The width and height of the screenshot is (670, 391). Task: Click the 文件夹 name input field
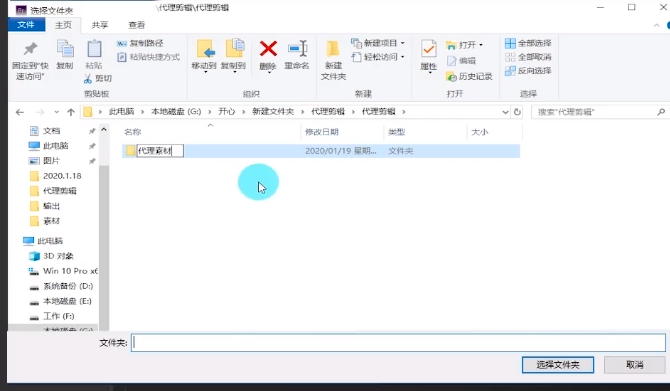coord(398,343)
